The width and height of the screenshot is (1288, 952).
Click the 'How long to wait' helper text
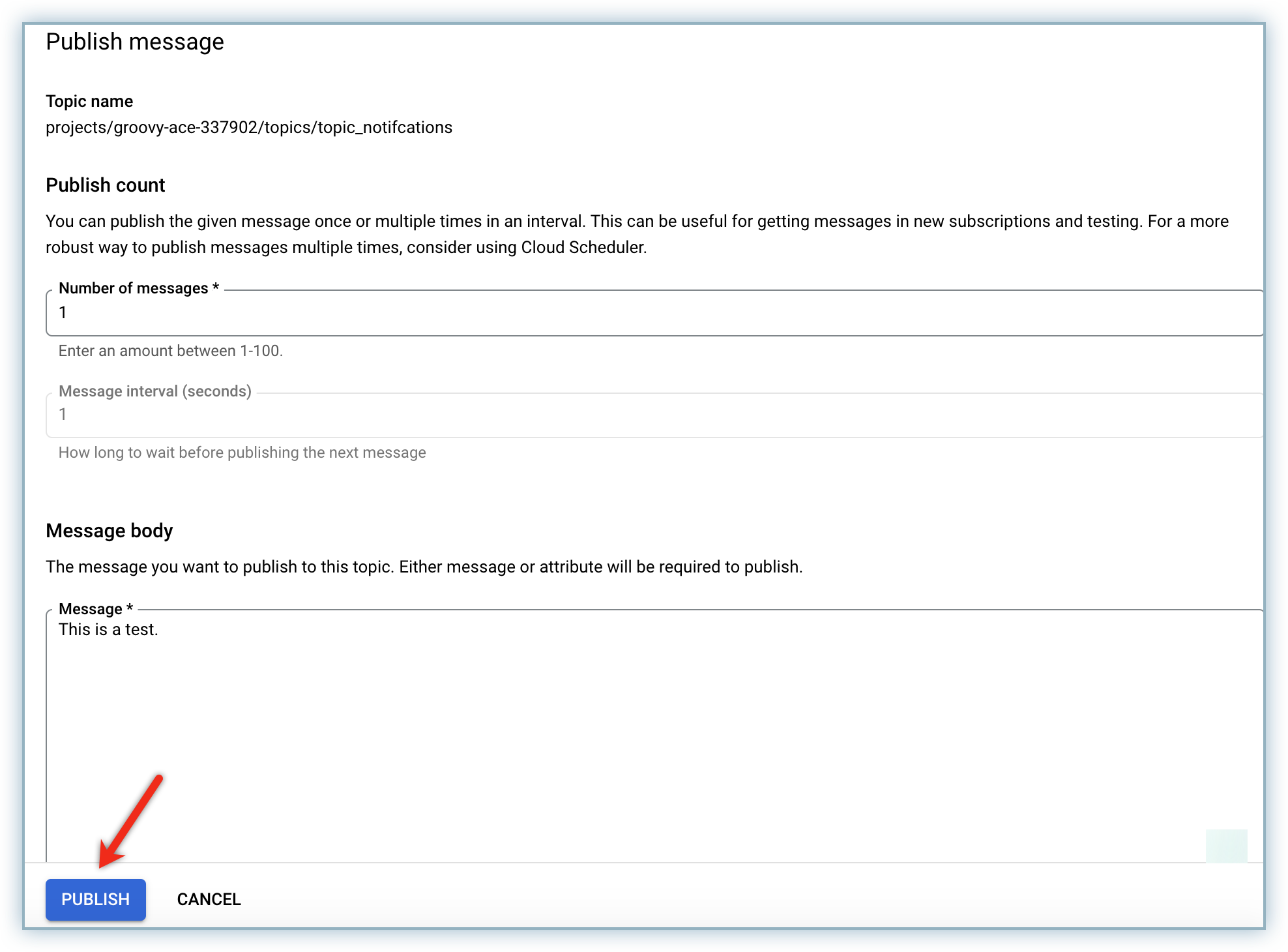(242, 453)
